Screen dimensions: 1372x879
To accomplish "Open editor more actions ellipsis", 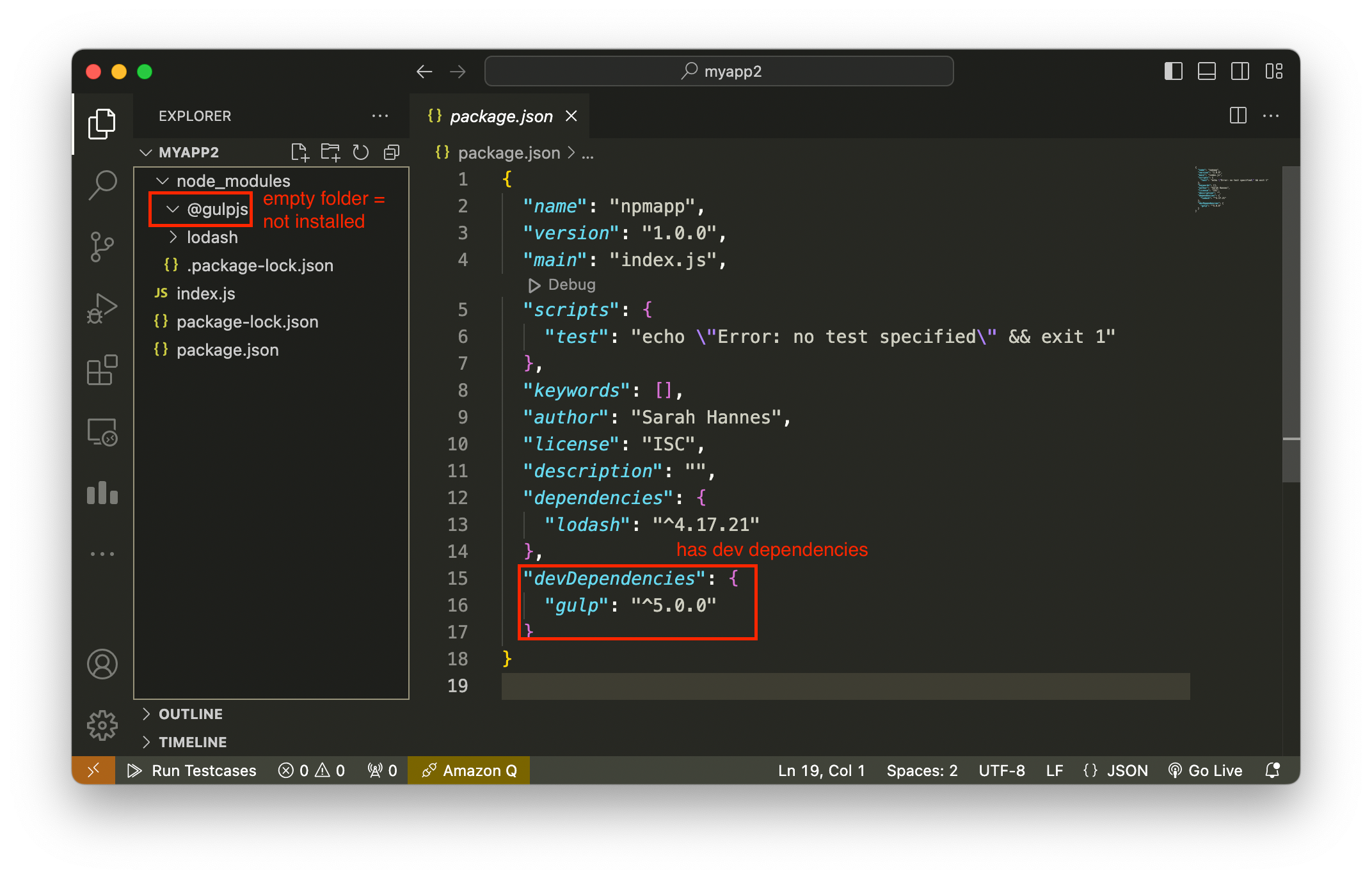I will (x=1271, y=116).
